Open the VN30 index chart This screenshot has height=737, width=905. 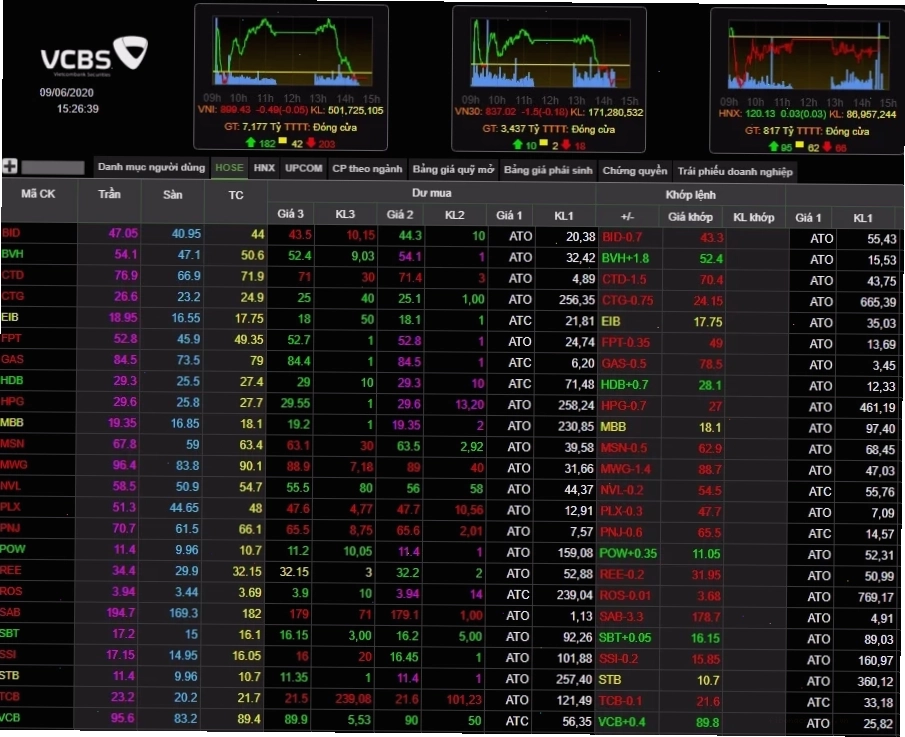pyautogui.click(x=550, y=54)
